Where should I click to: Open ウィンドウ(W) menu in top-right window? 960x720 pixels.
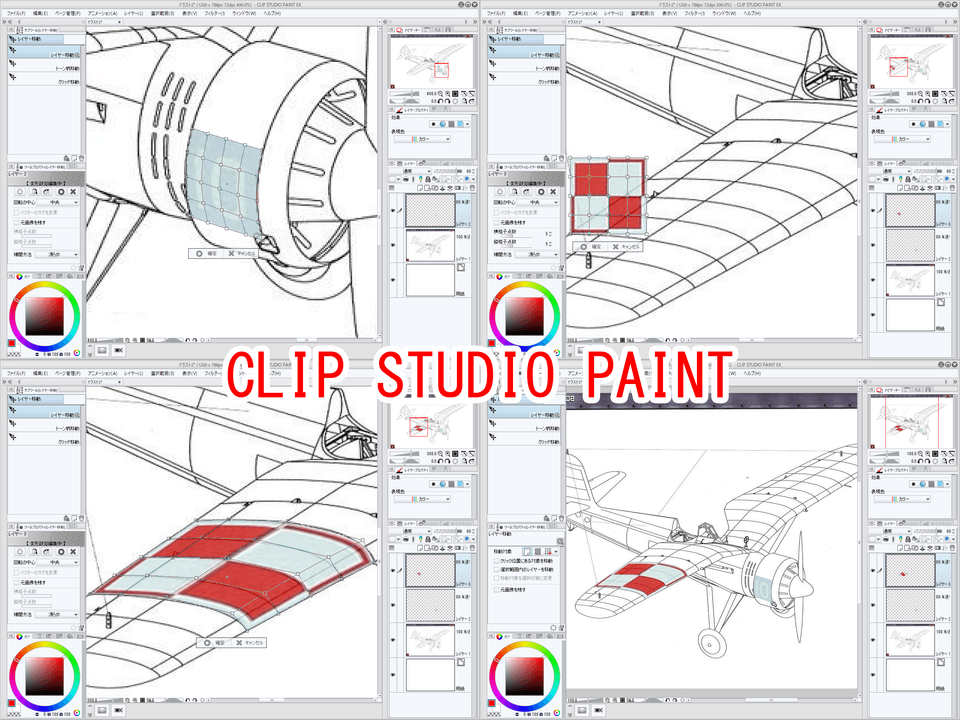pyautogui.click(x=724, y=13)
